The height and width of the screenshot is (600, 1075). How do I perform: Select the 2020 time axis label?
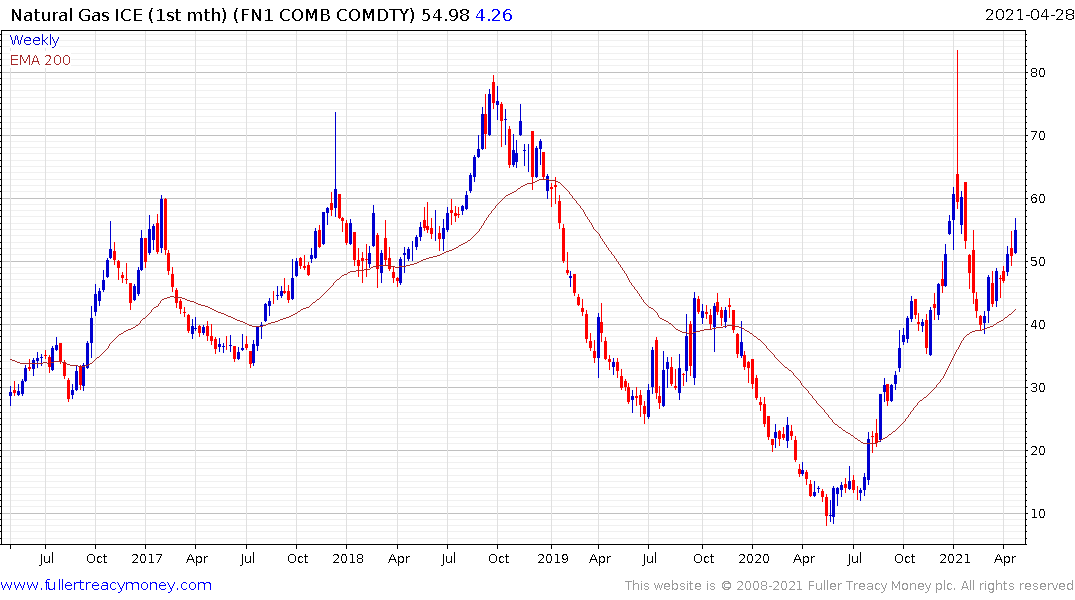tap(754, 559)
